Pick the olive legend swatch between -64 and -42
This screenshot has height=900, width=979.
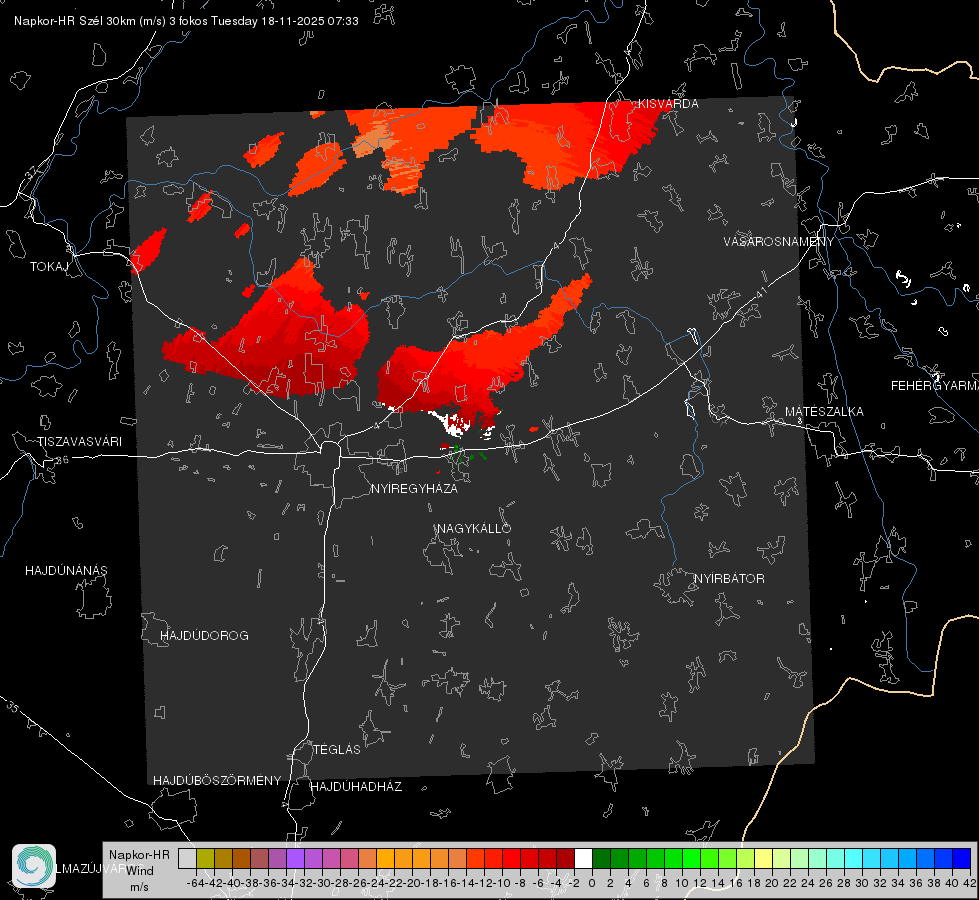coord(205,858)
